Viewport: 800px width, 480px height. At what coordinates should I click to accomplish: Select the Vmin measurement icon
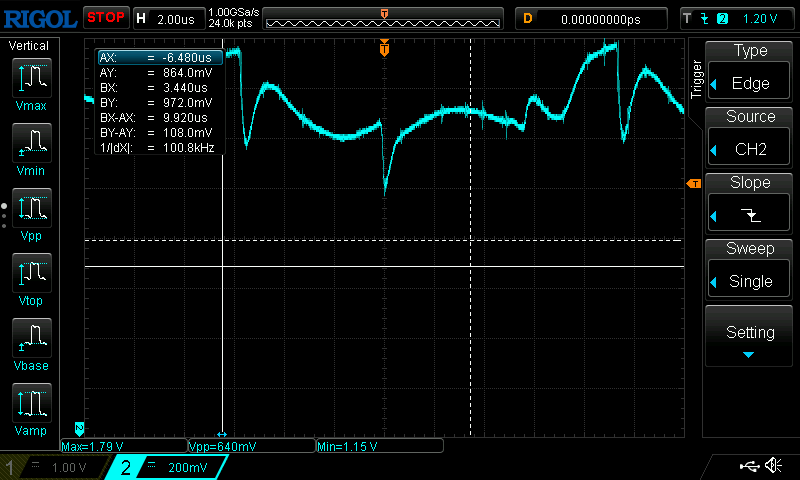point(32,143)
